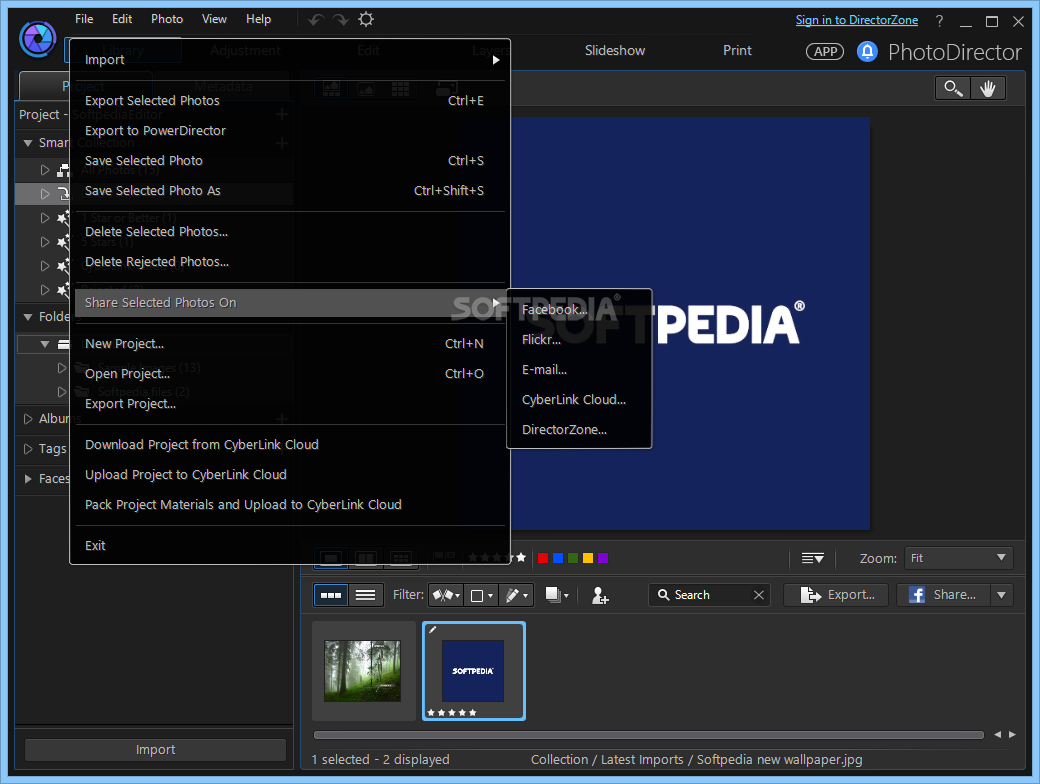
Task: Expand the Tags section
Action: pyautogui.click(x=28, y=449)
